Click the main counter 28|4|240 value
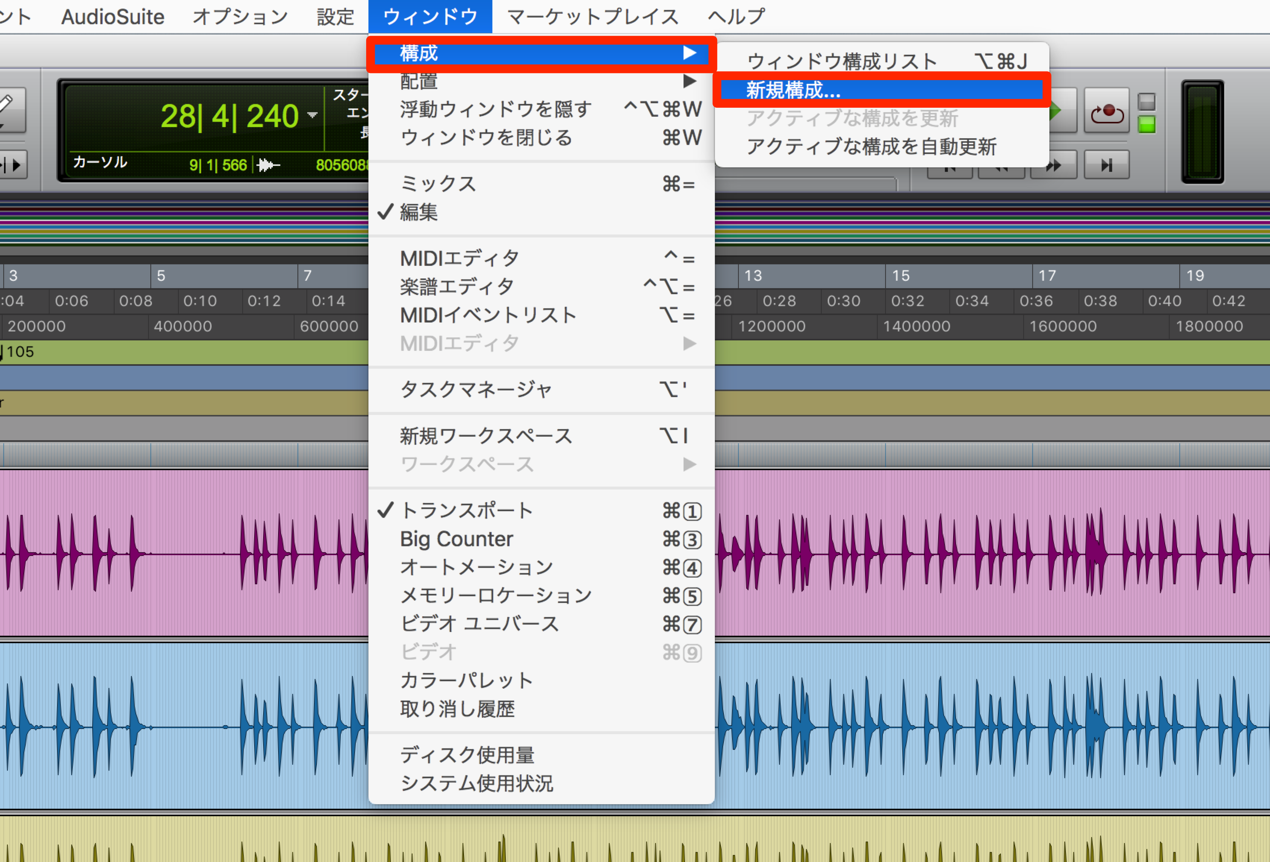 click(x=229, y=116)
